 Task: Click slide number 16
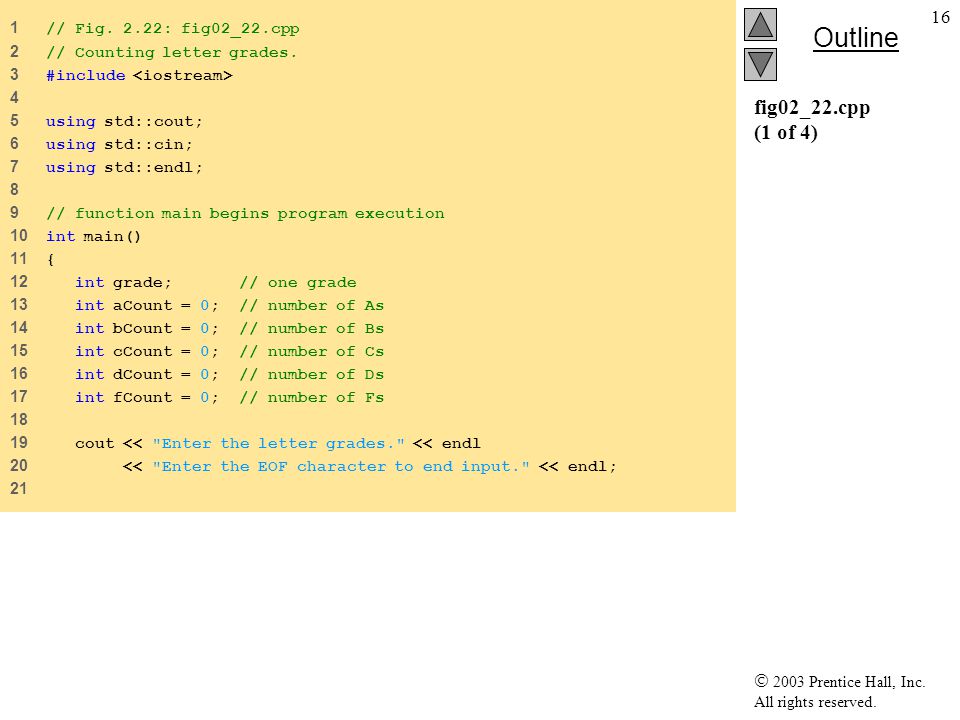coord(940,17)
